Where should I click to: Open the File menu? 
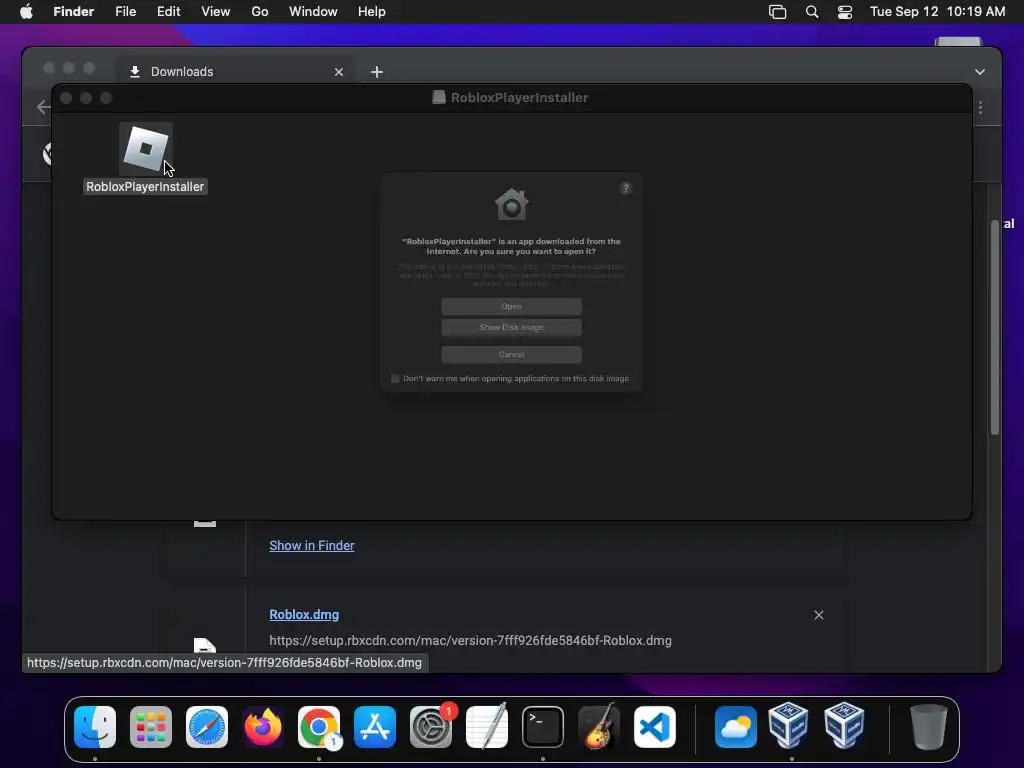point(125,12)
